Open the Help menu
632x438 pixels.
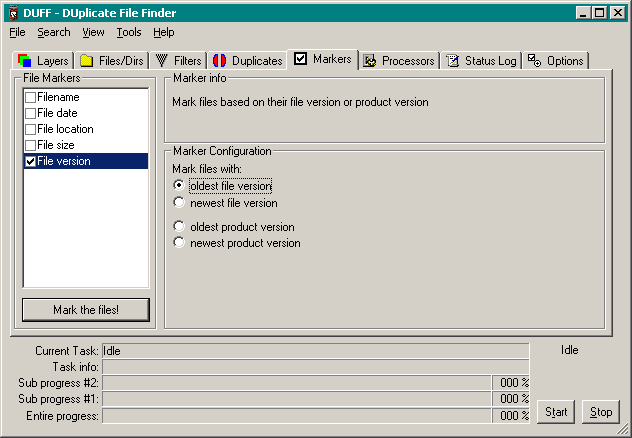click(164, 32)
